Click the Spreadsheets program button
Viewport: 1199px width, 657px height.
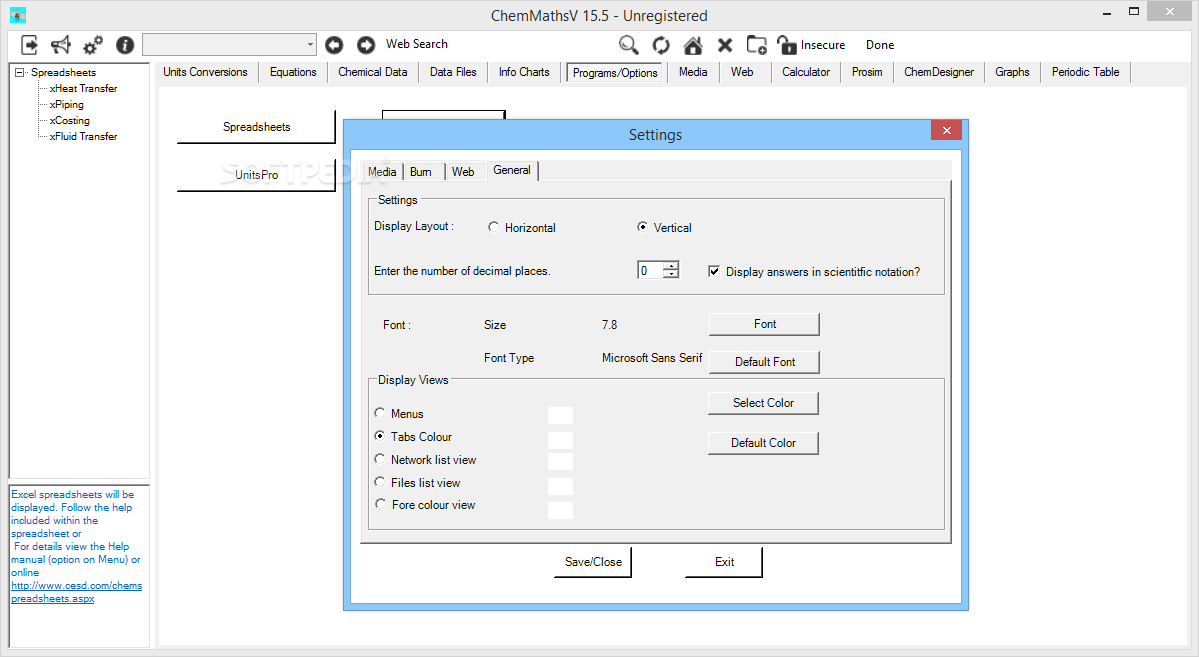tap(256, 127)
